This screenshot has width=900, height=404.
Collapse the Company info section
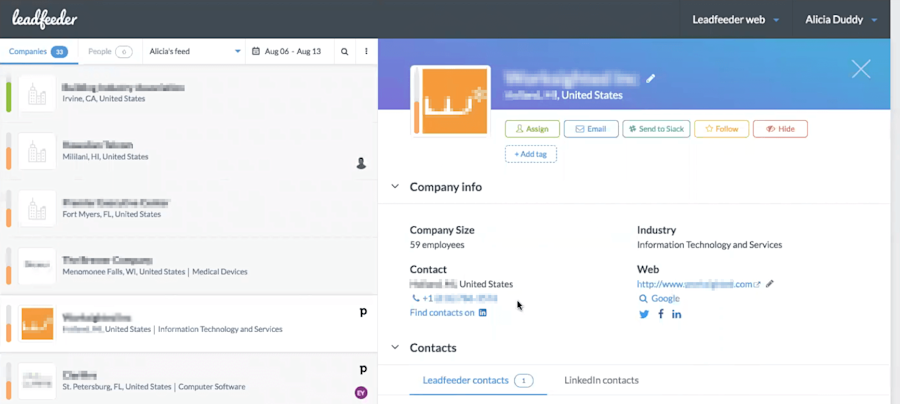(x=395, y=187)
